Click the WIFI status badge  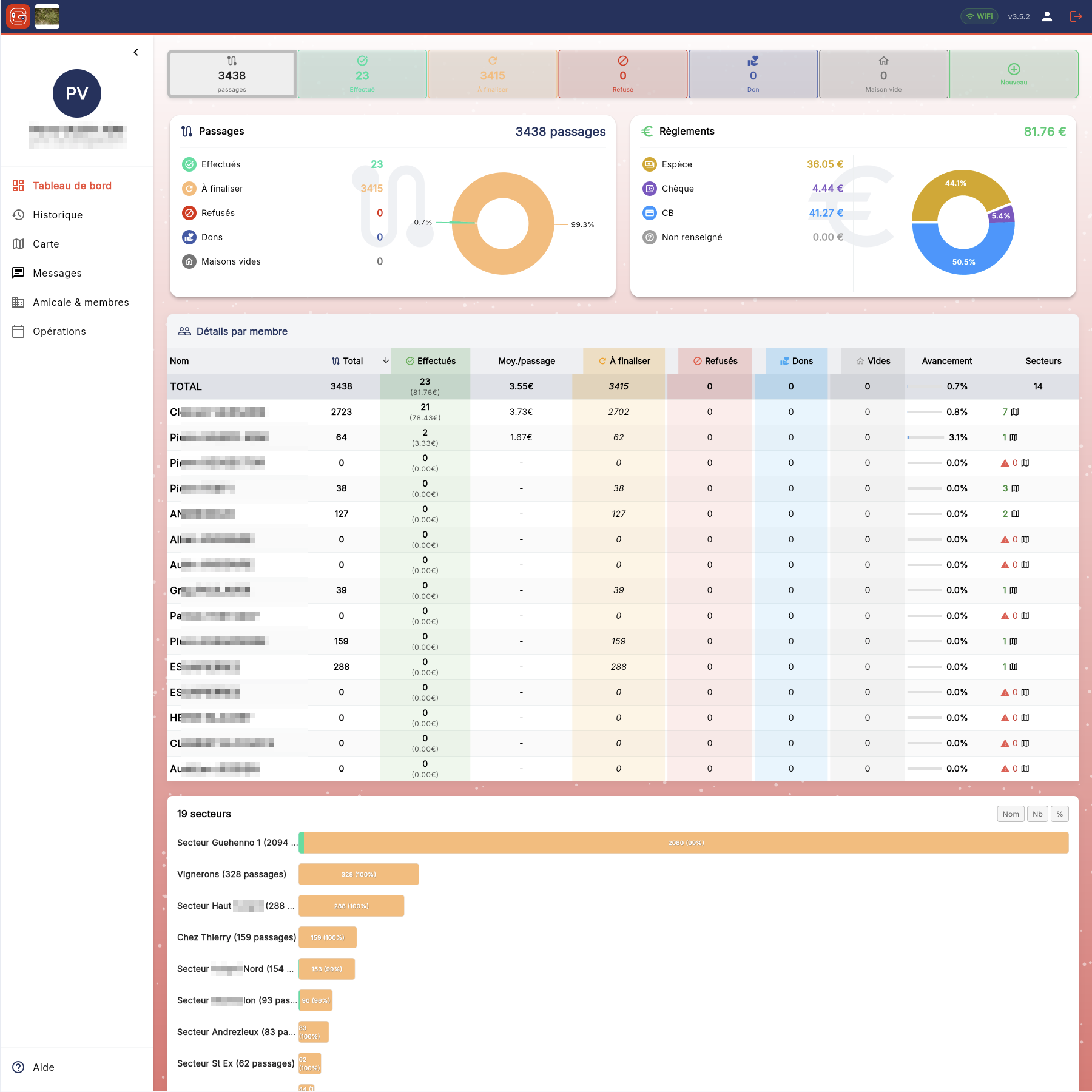point(979,16)
